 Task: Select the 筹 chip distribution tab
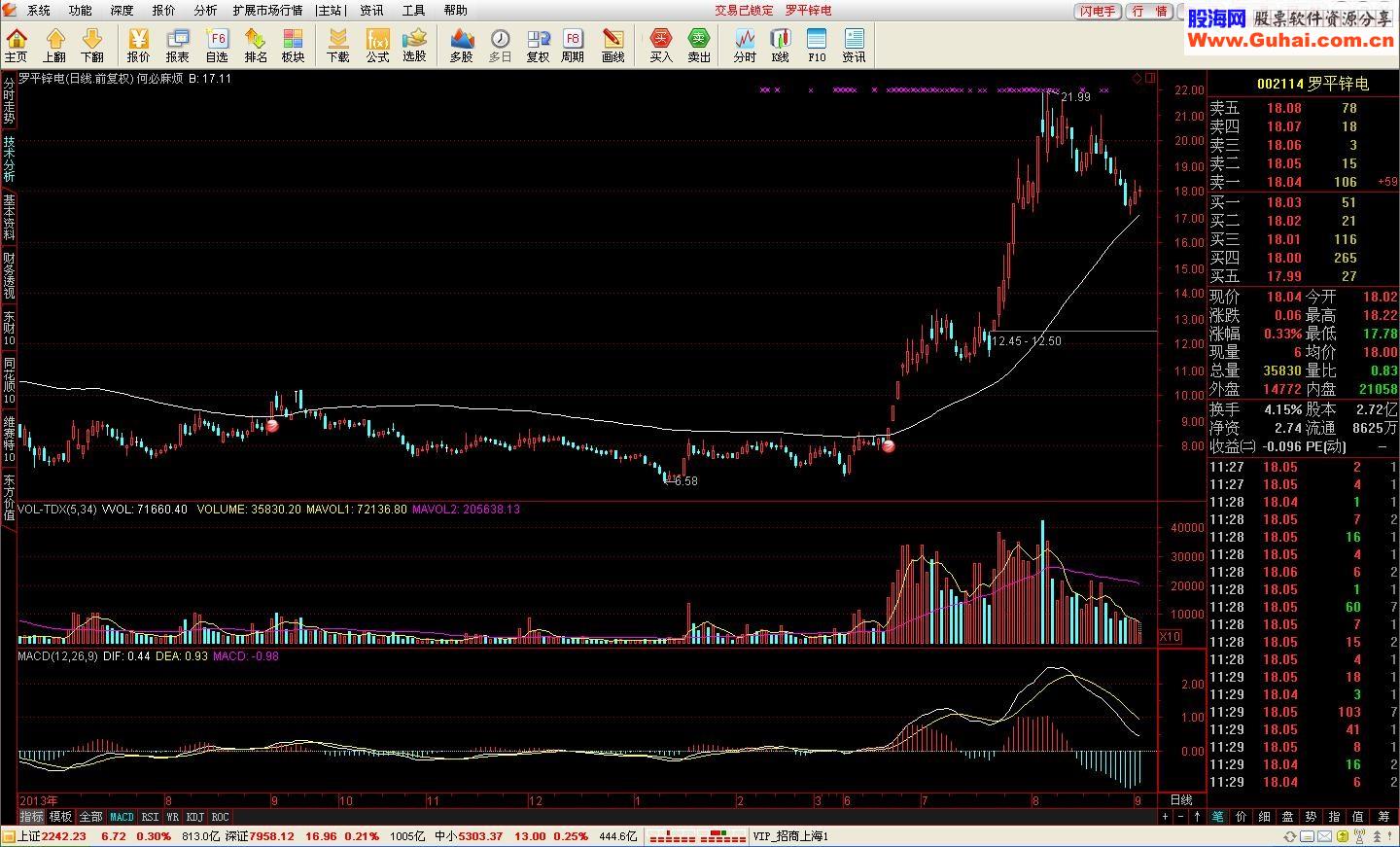1382,817
